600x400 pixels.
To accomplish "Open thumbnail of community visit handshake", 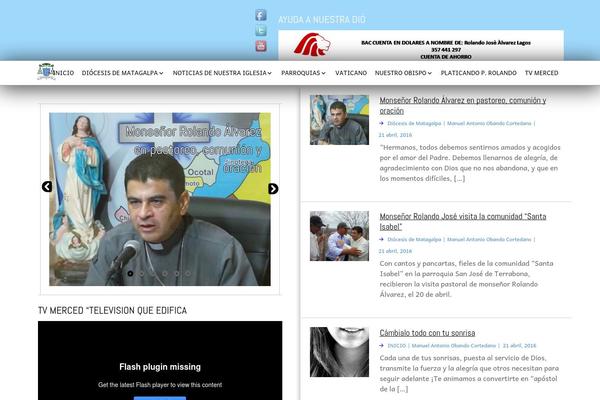I will [x=339, y=236].
